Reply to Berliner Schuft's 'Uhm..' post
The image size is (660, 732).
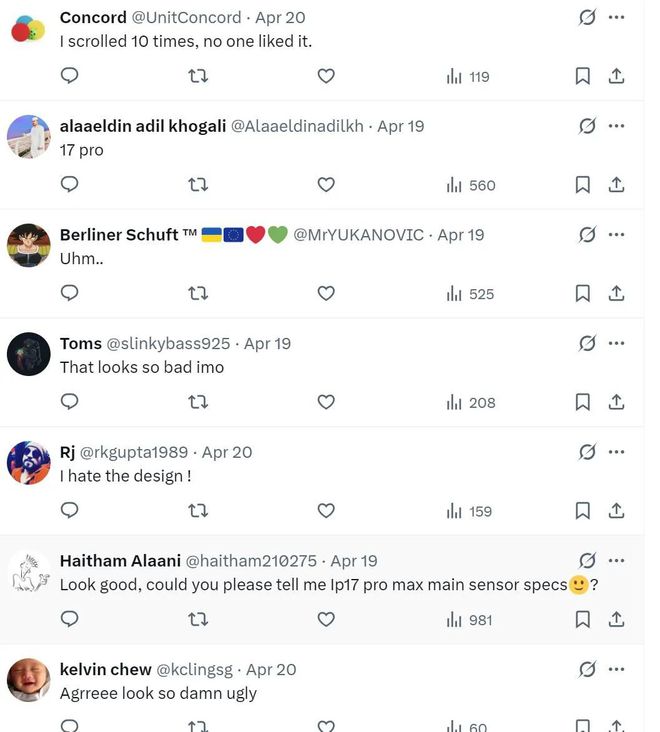pos(70,293)
